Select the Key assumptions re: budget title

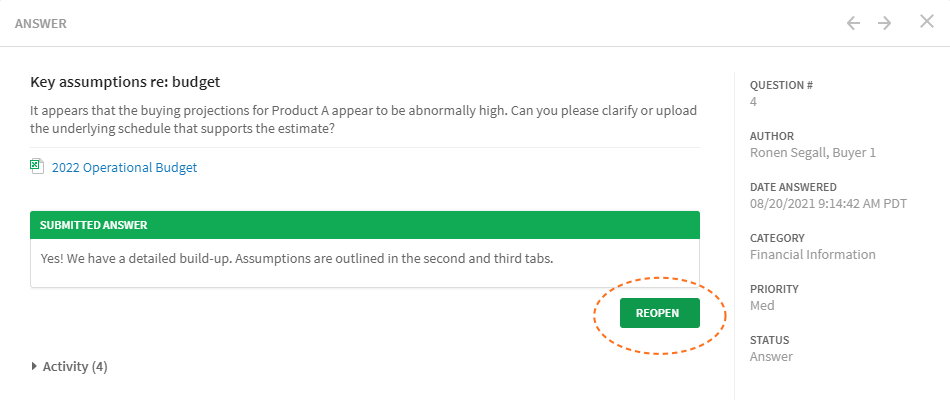pyautogui.click(x=125, y=82)
